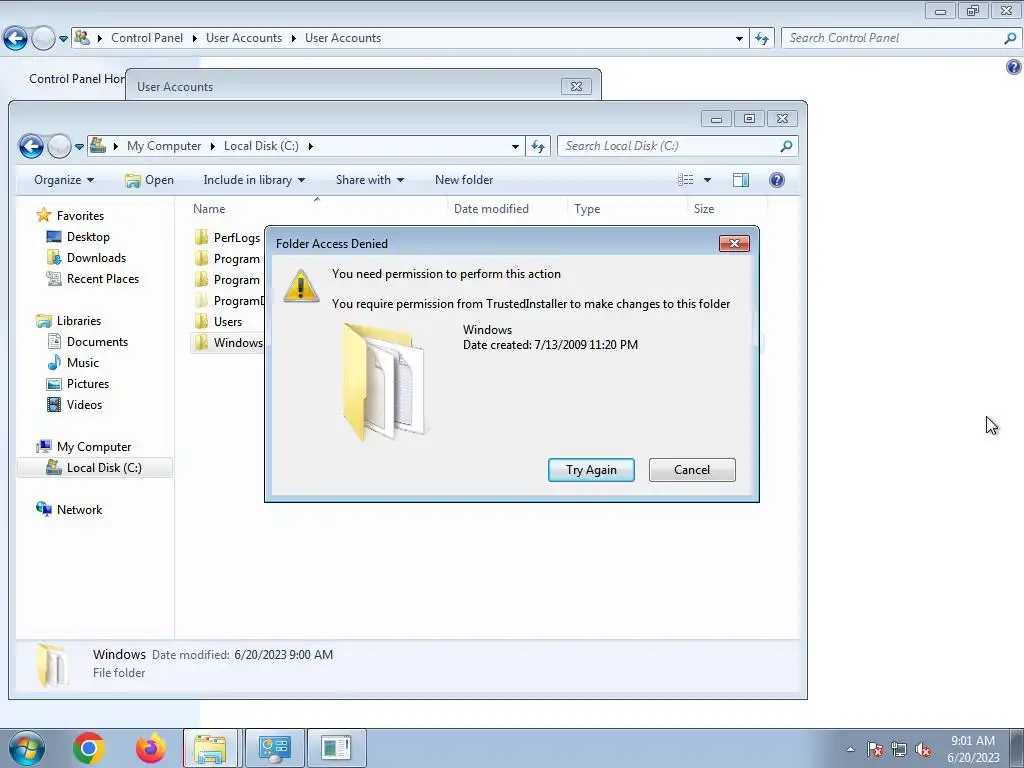Open Control Panel help question mark icon
This screenshot has width=1024, height=768.
(x=1014, y=67)
